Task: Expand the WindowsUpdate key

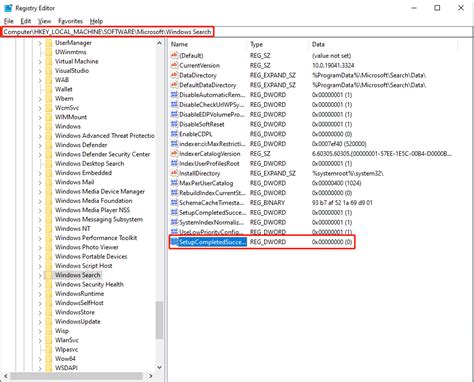Action: pos(40,322)
